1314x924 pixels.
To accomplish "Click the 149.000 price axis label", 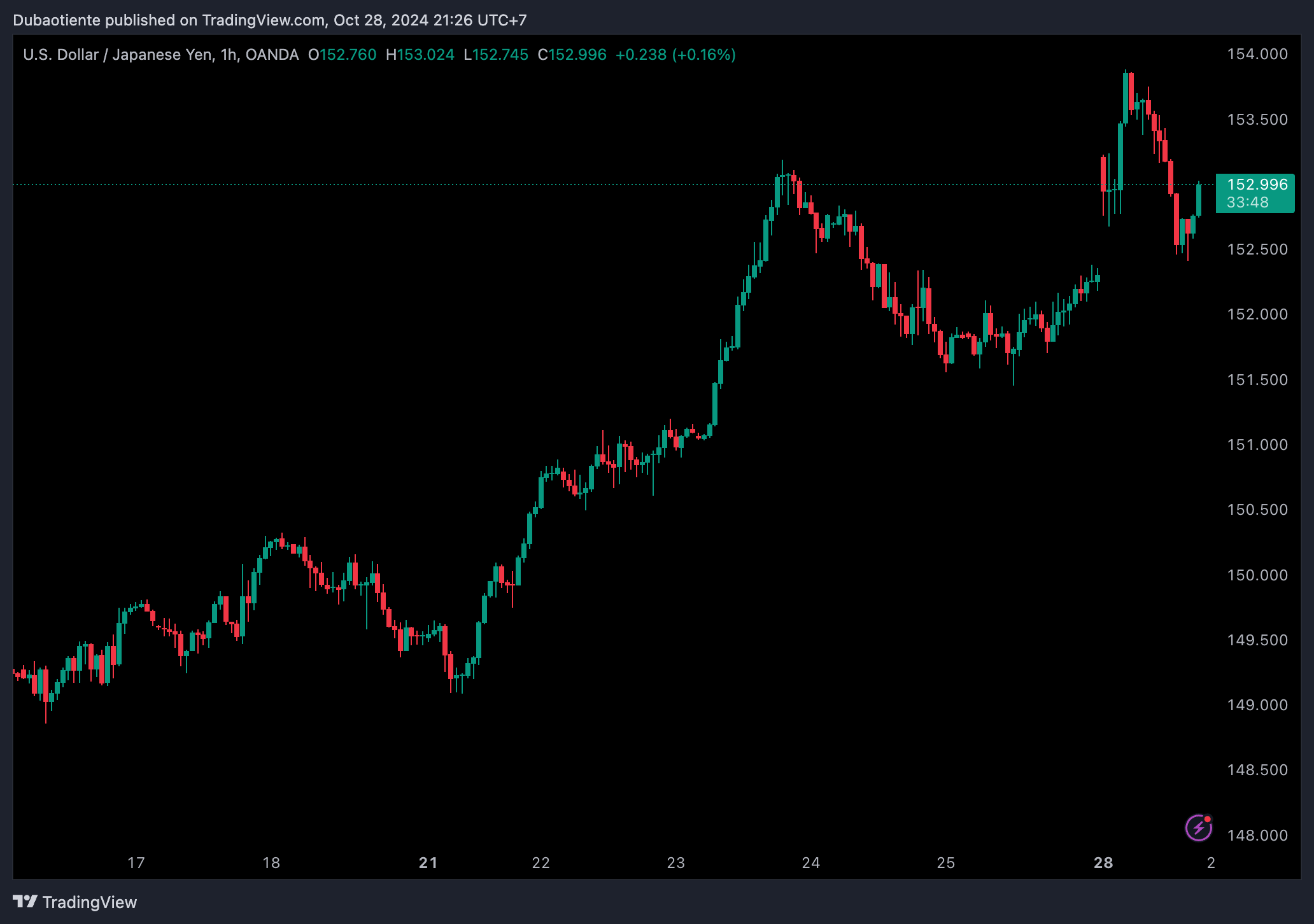I will [x=1257, y=705].
